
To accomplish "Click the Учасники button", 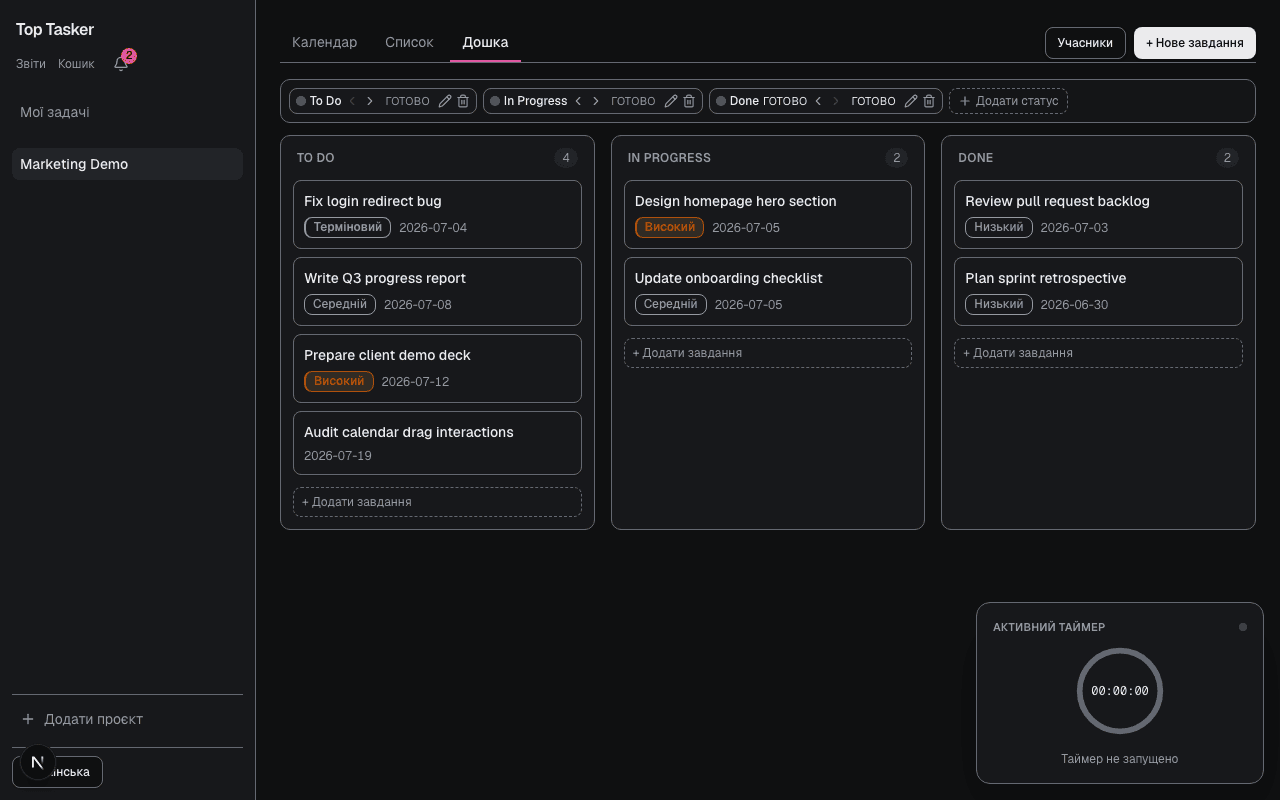I will [x=1085, y=43].
